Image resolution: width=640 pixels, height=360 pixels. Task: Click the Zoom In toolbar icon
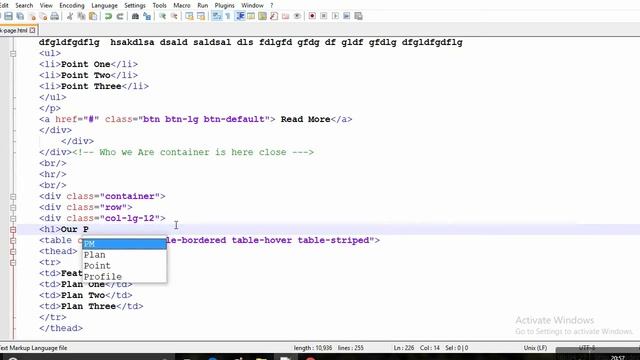(x=162, y=16)
